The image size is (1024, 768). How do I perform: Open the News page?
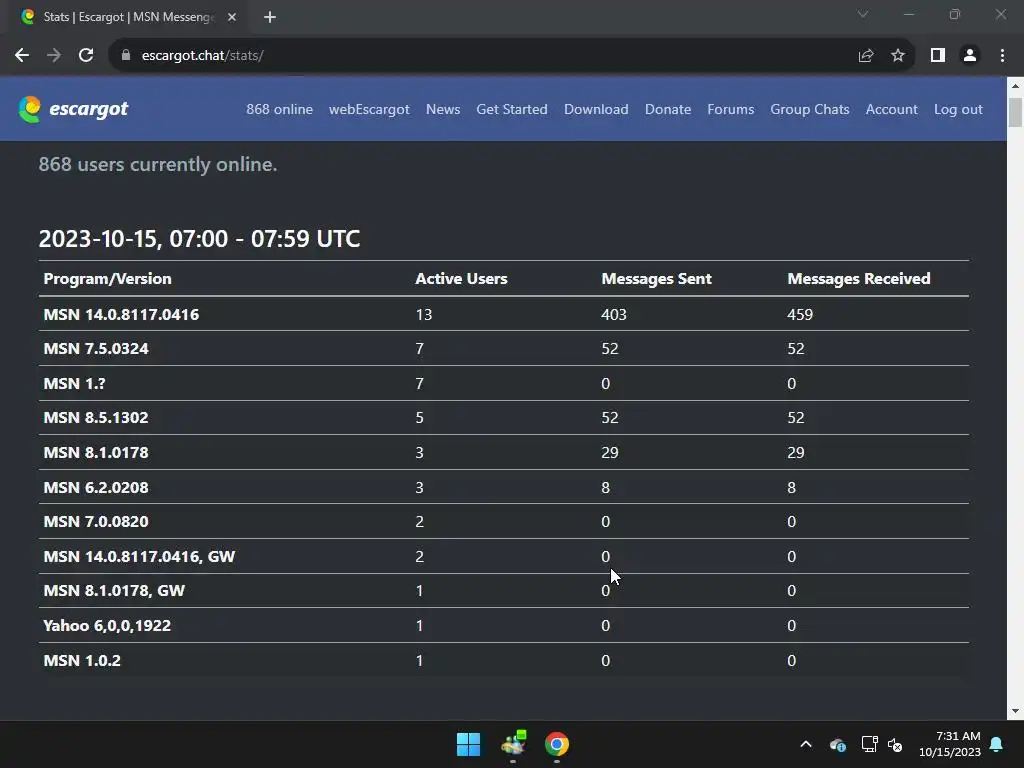tap(443, 109)
